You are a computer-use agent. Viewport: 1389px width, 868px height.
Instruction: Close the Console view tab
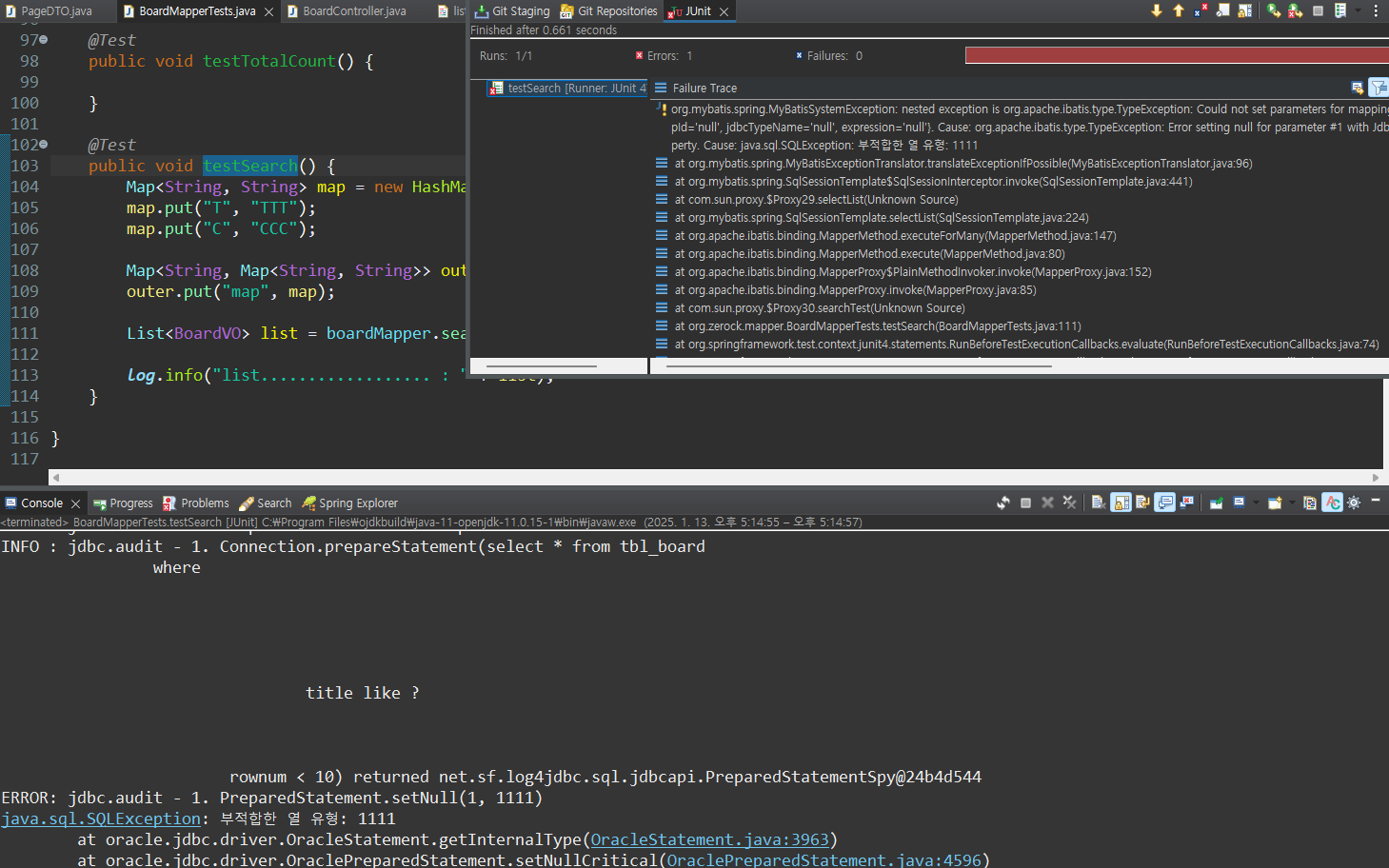tap(75, 503)
